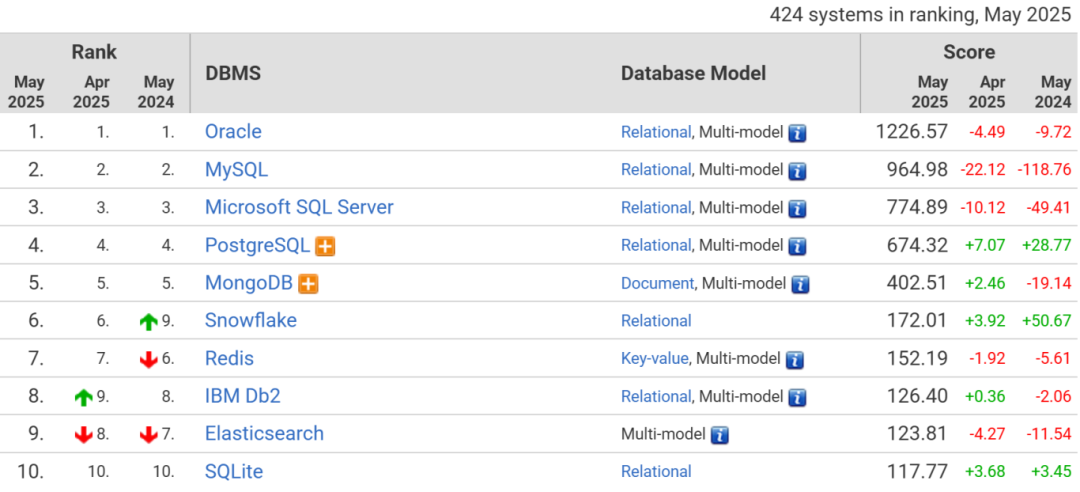Click orange plus icon beside PostgreSQL
This screenshot has width=1080, height=492.
tap(325, 246)
